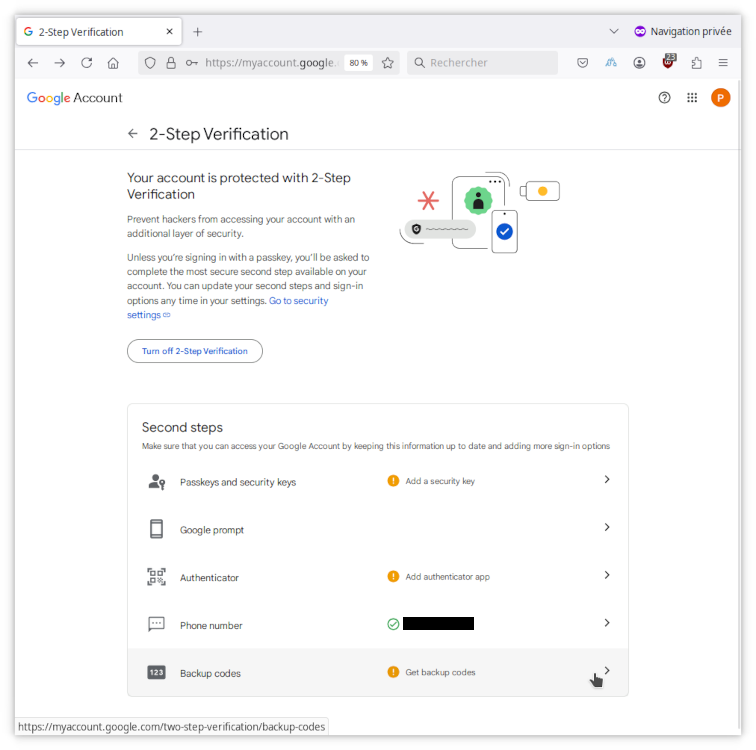Click Turn off 2-Step Verification button
Image resolution: width=756 pixels, height=750 pixels.
tap(195, 351)
